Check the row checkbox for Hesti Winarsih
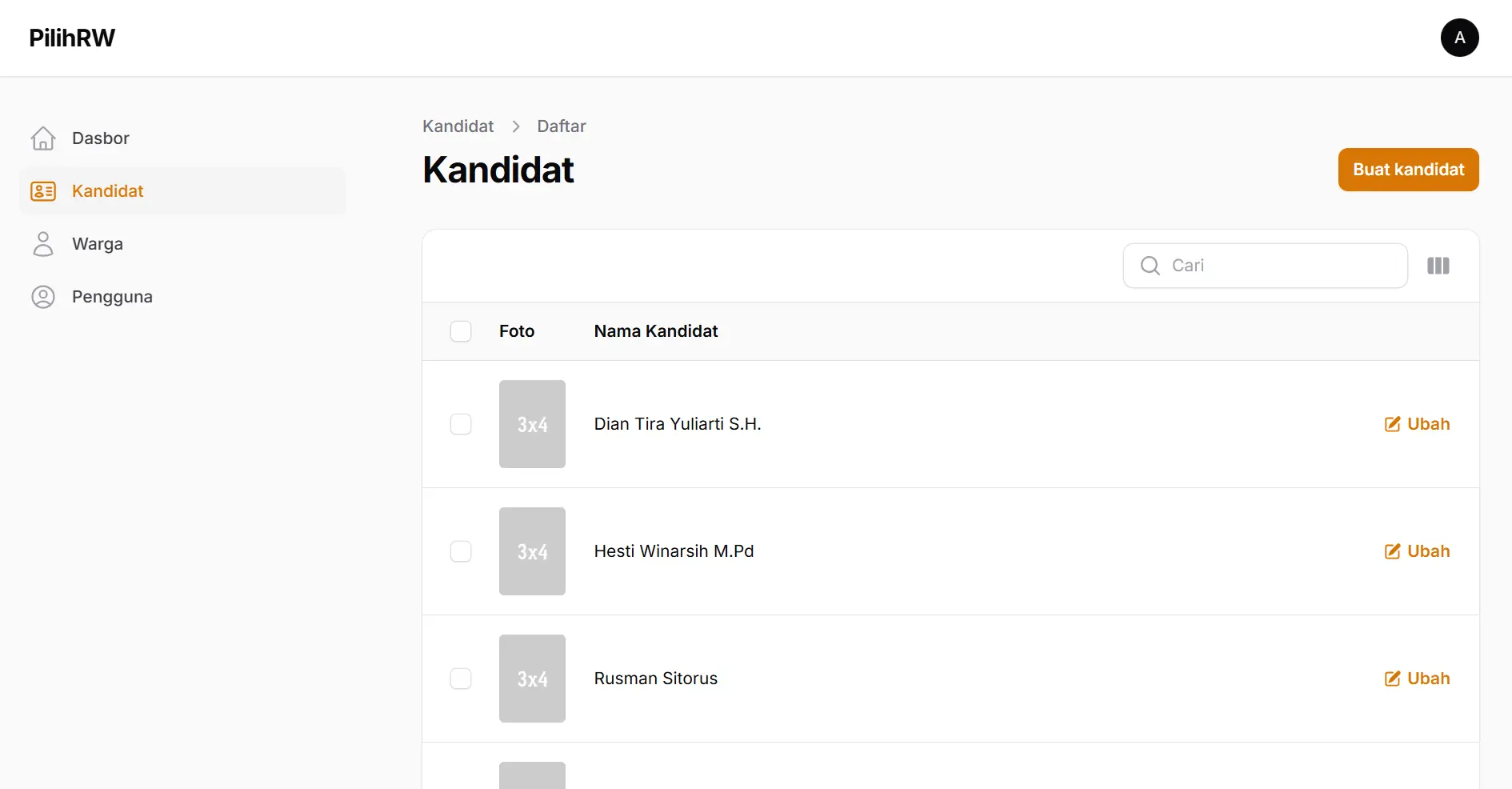Screen dimensions: 1512x789 coord(461,551)
